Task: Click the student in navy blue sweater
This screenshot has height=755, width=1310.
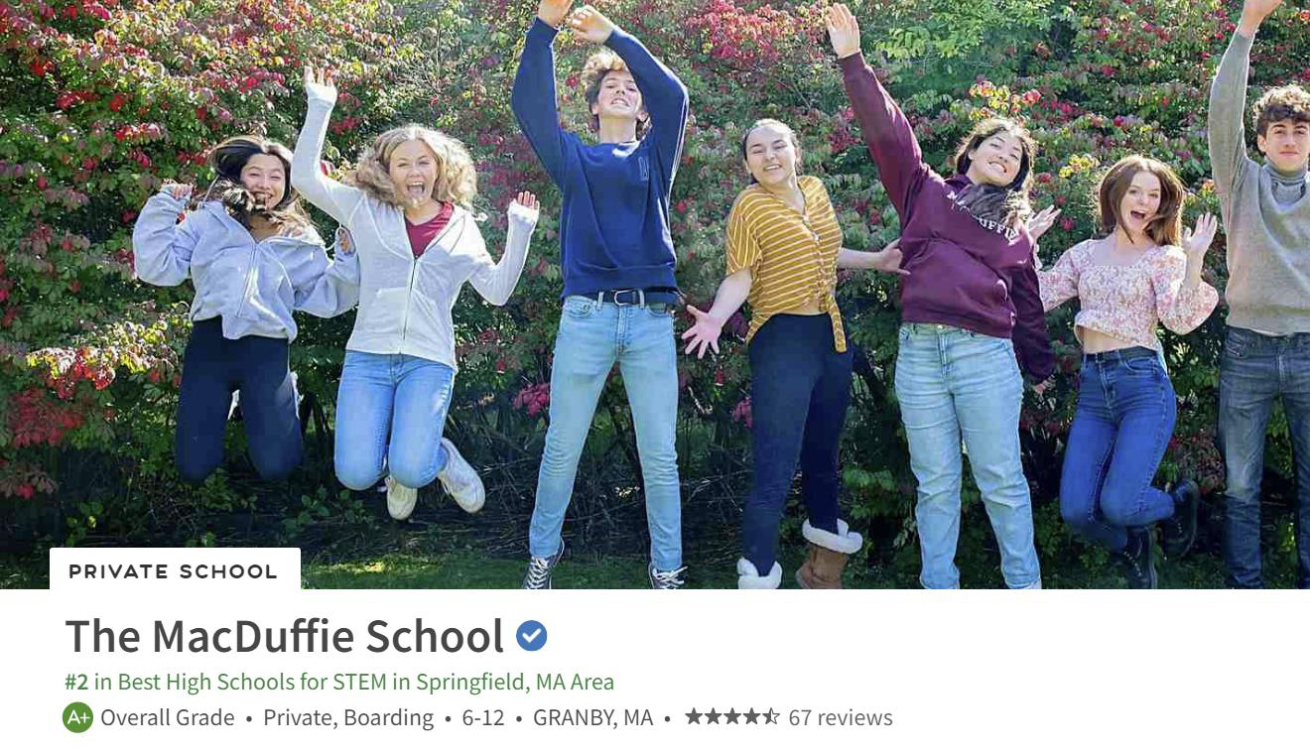Action: tap(607, 290)
